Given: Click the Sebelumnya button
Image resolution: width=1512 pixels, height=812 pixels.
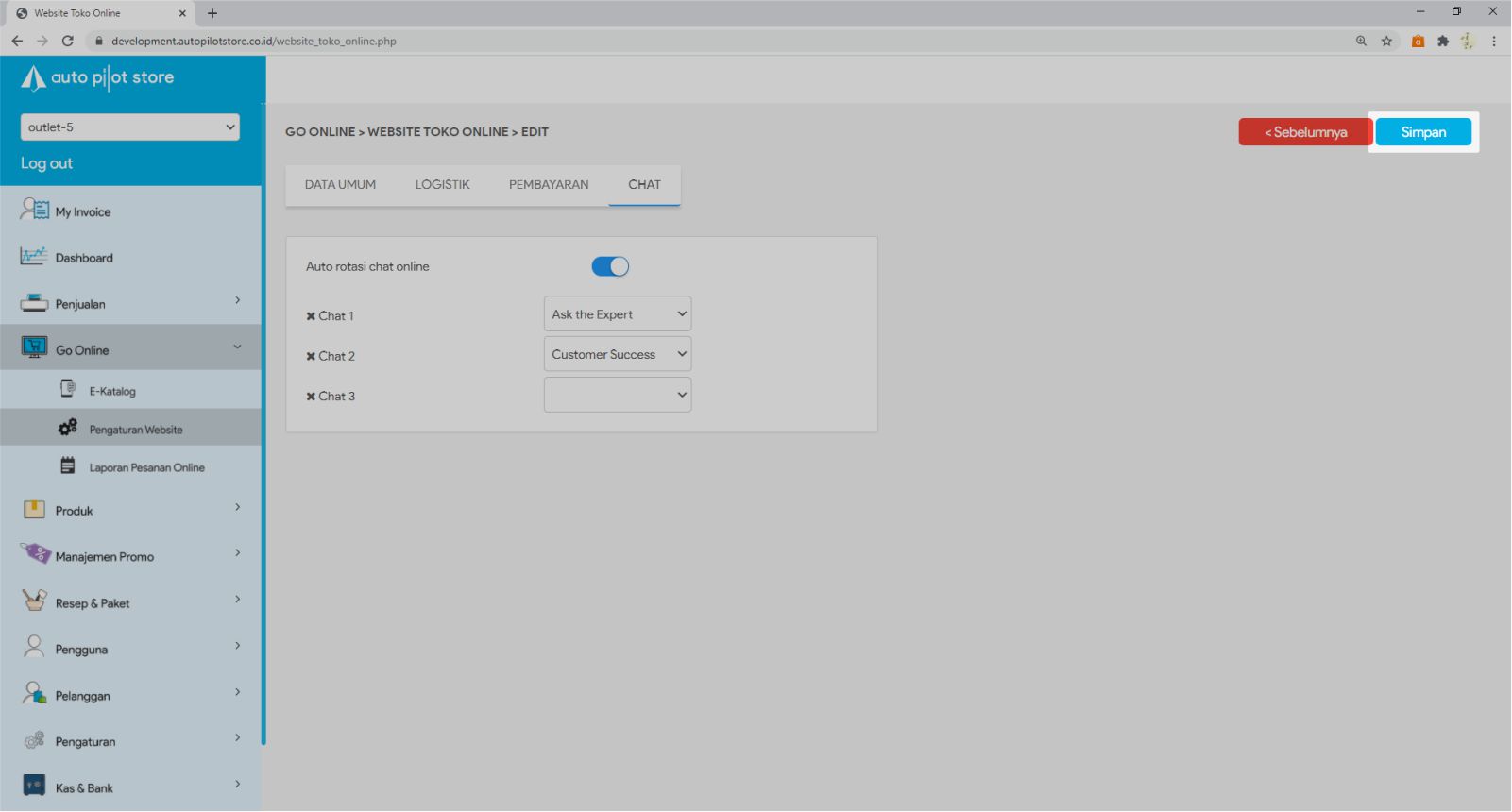Looking at the screenshot, I should pos(1305,132).
